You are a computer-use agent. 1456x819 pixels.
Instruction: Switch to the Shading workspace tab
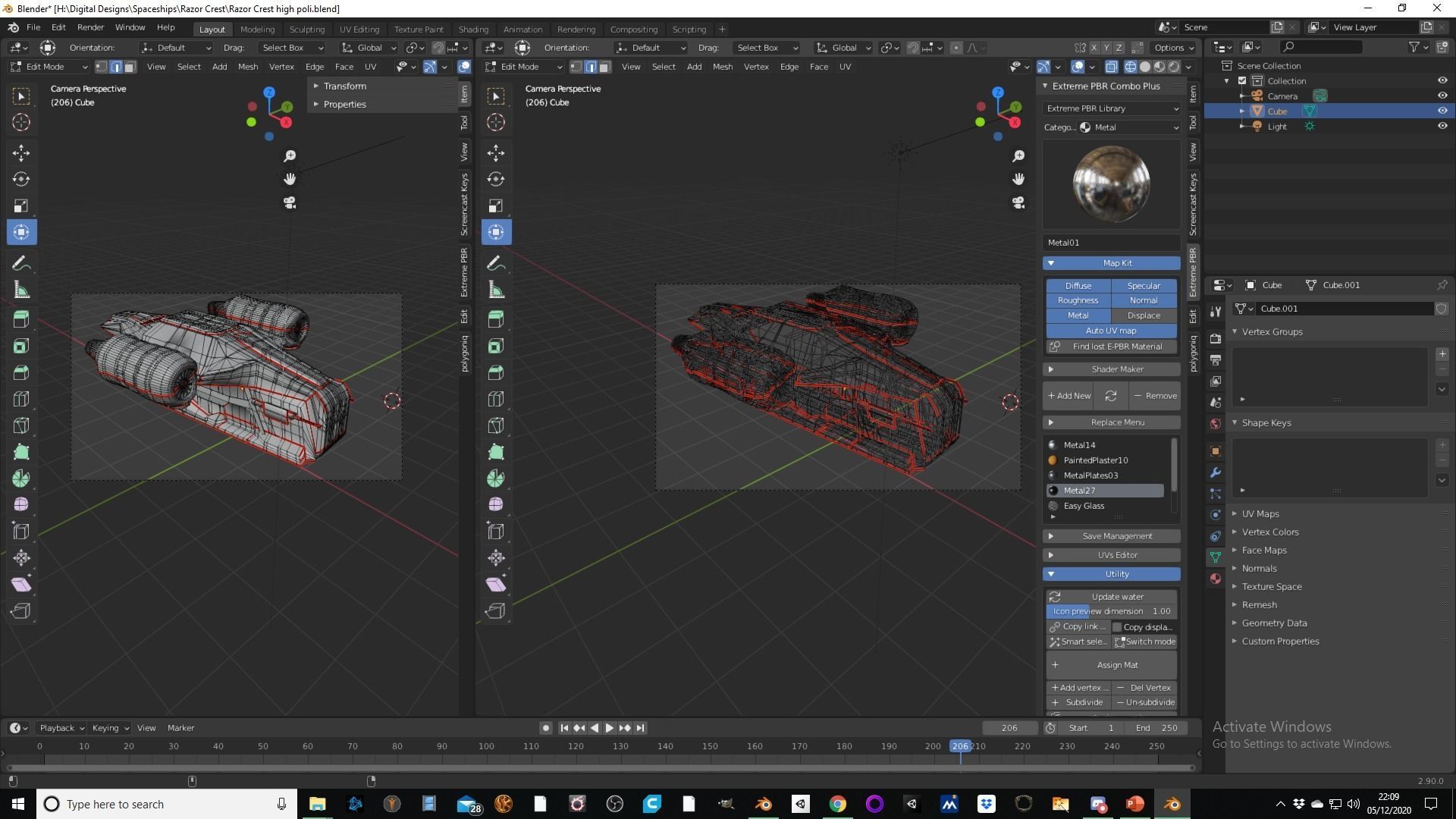coord(473,30)
